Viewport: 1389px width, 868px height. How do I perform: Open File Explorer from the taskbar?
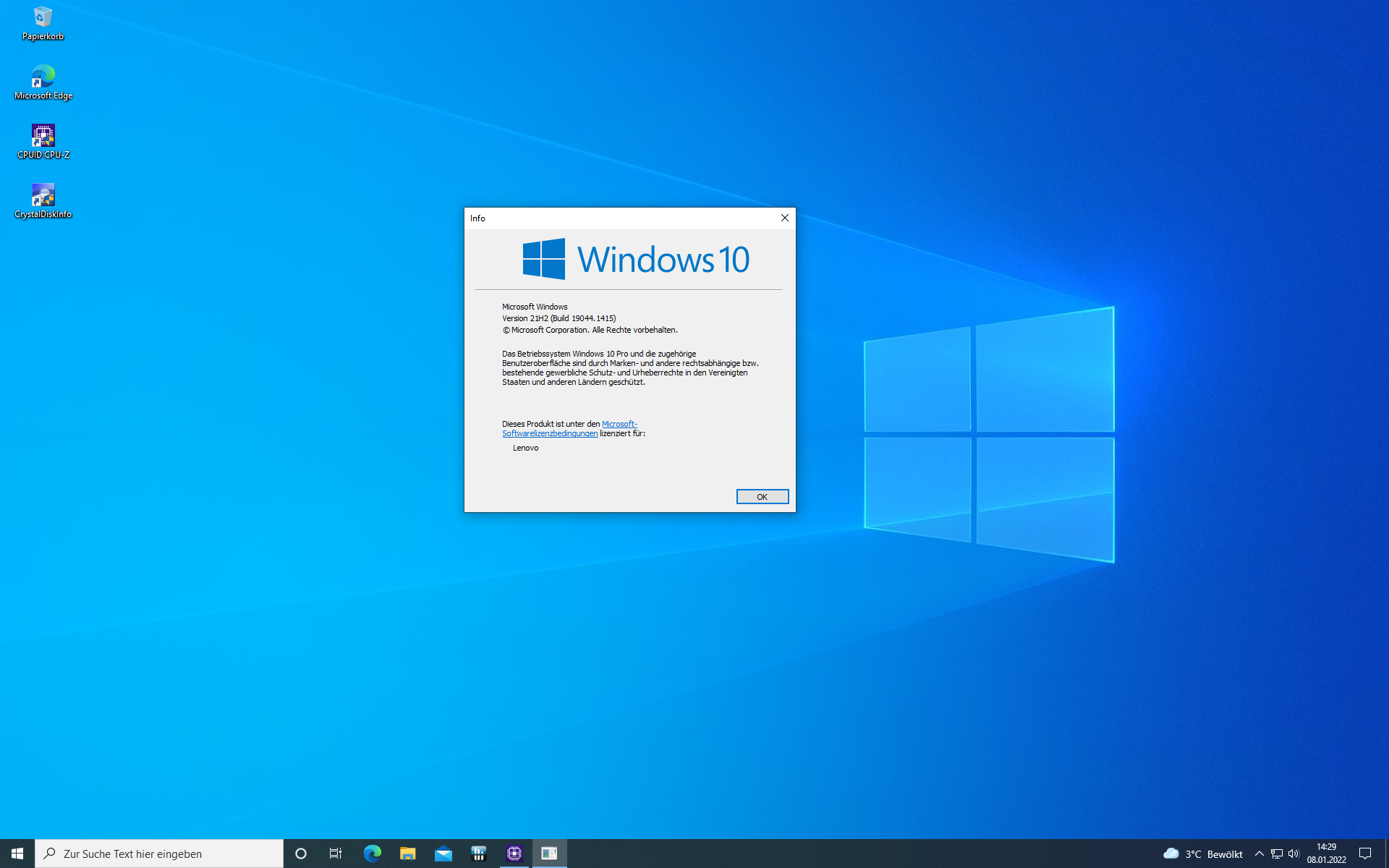point(407,854)
